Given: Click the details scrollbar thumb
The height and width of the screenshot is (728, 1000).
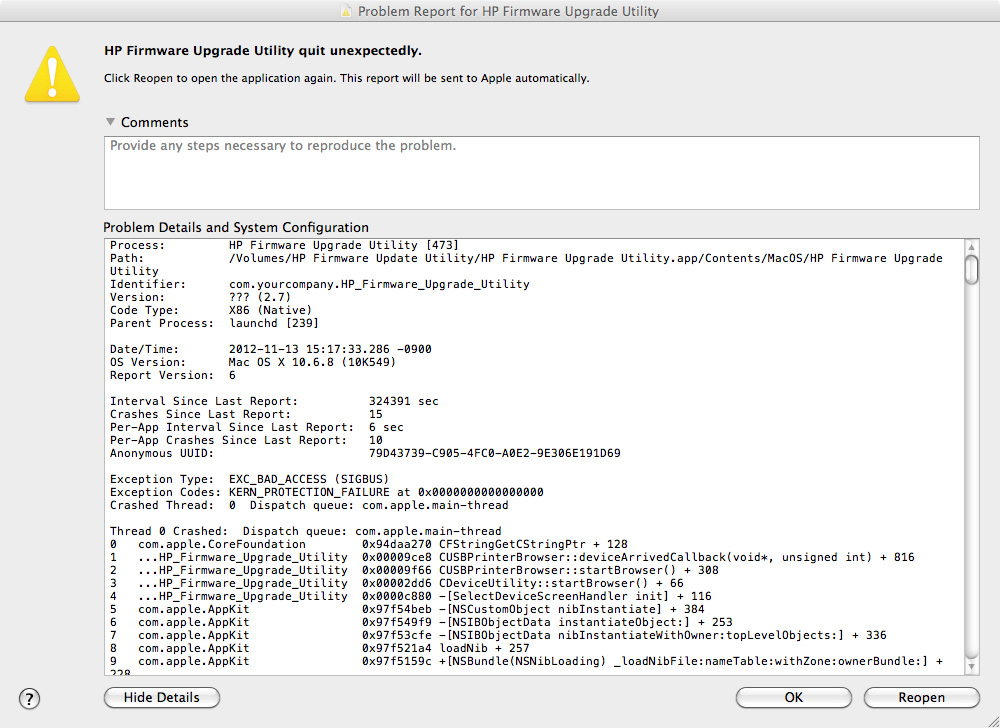Looking at the screenshot, I should [x=971, y=270].
